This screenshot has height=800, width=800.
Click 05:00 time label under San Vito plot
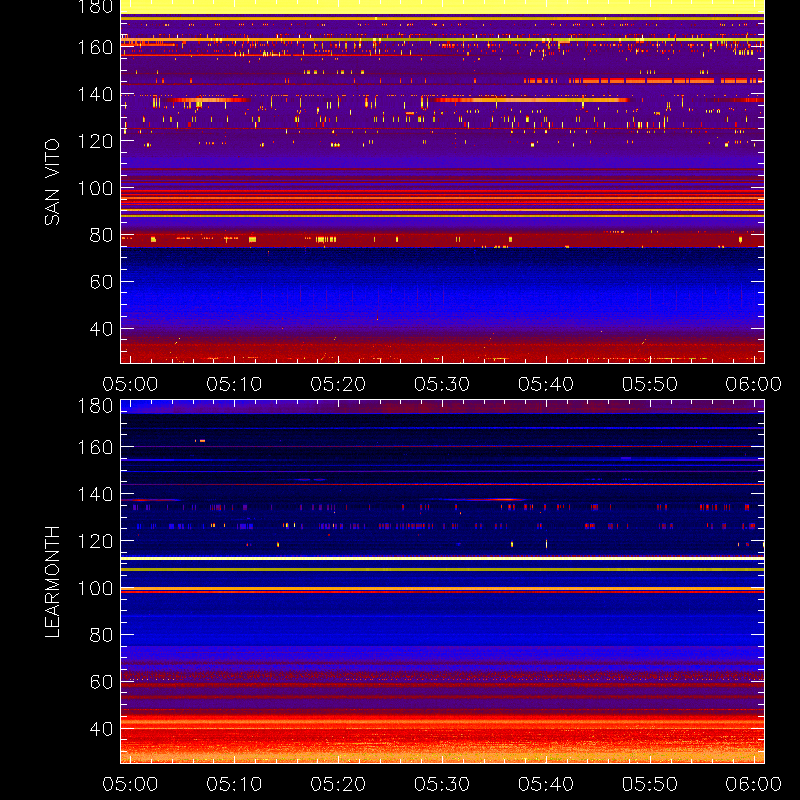click(x=130, y=384)
